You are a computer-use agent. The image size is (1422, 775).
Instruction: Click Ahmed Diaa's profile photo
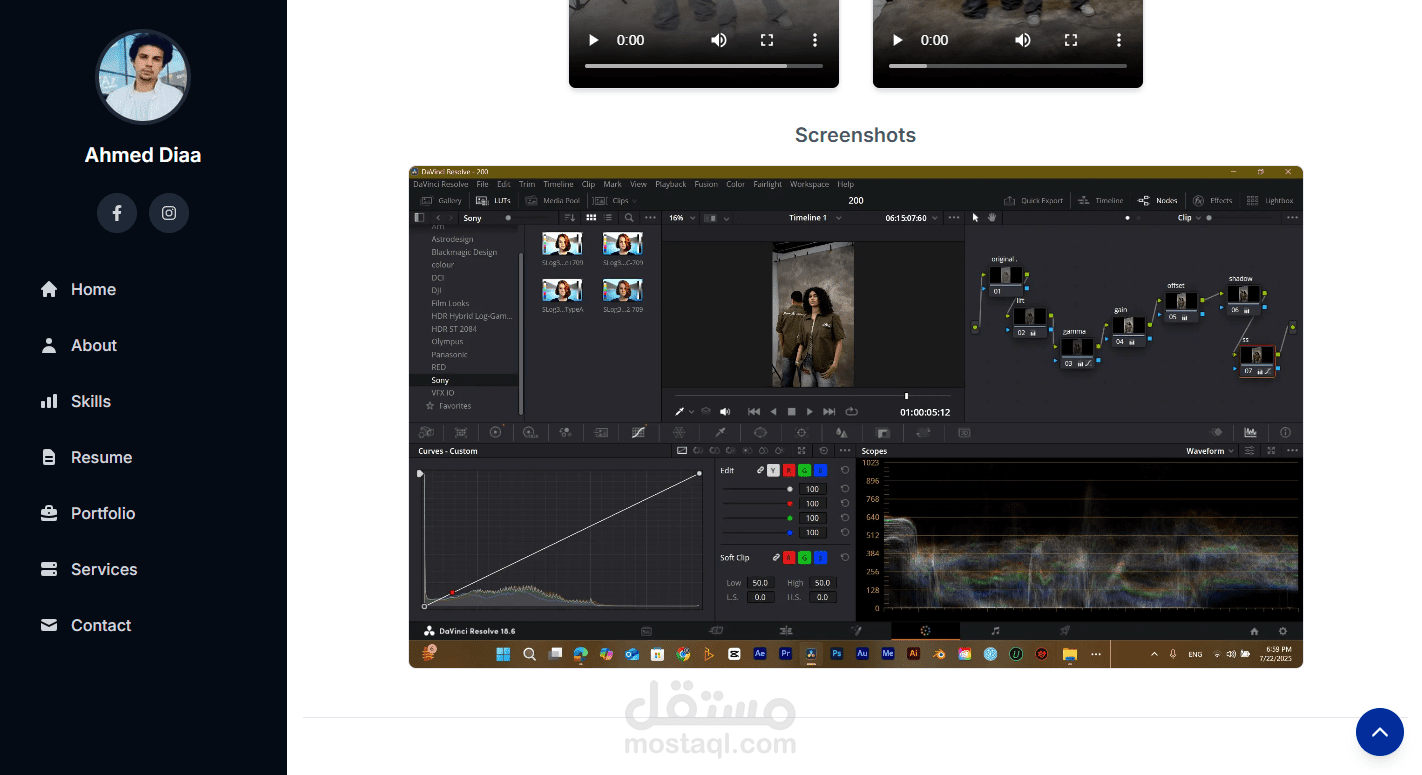[x=143, y=77]
